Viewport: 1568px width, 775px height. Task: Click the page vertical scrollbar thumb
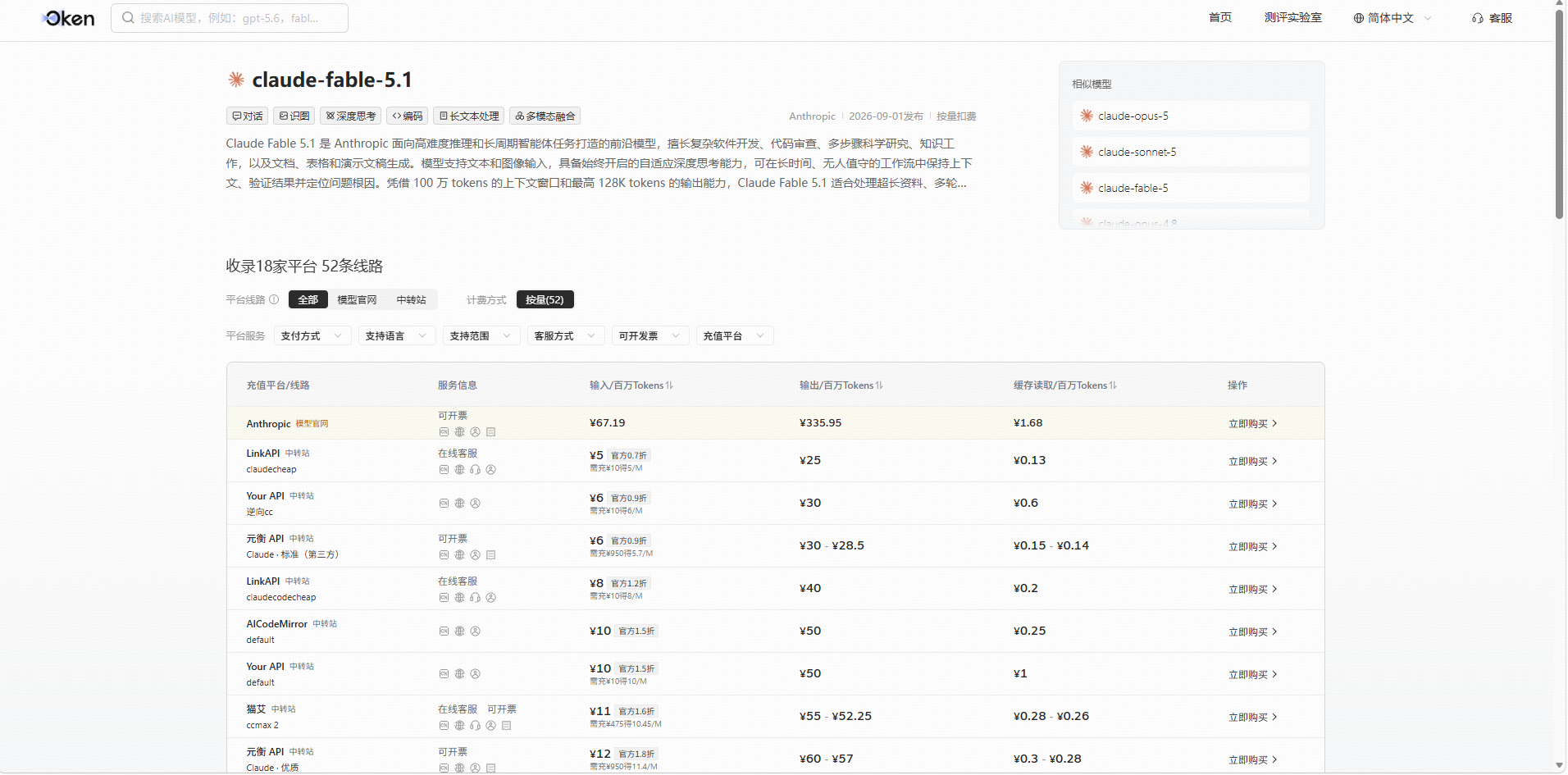[1559, 113]
